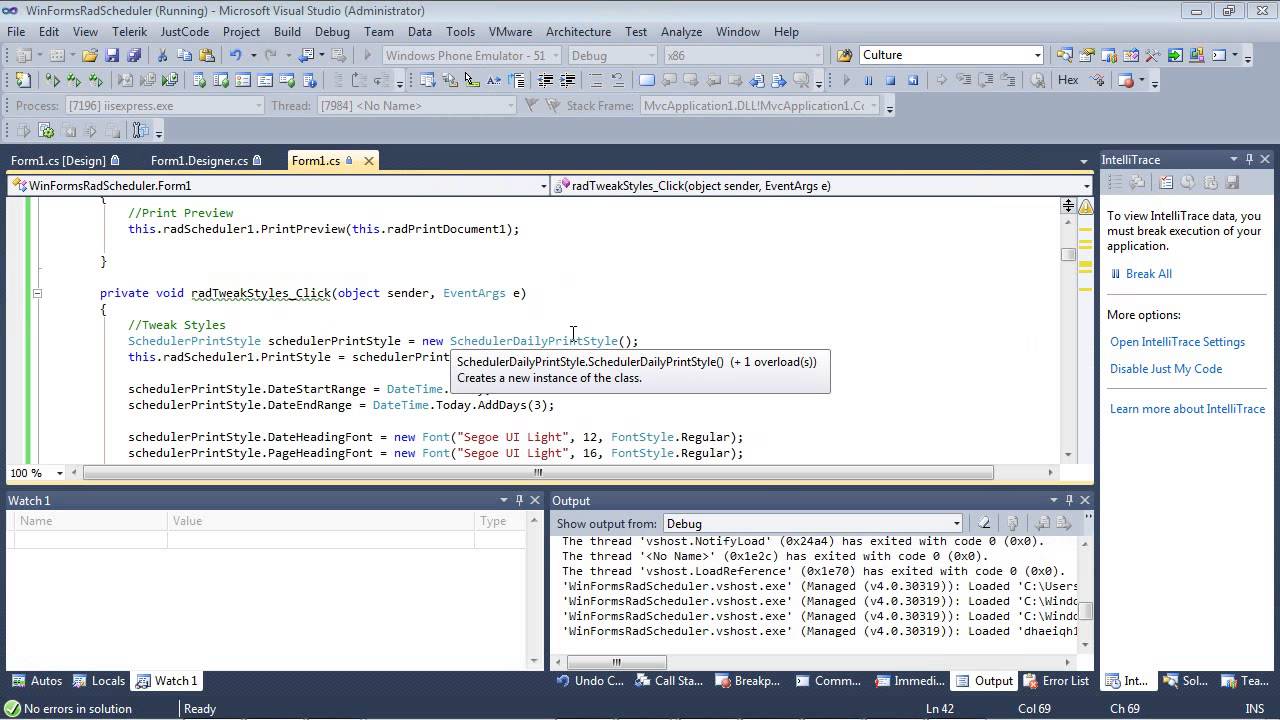The width and height of the screenshot is (1280, 720).
Task: Click the Increase Indent icon
Action: tap(568, 80)
